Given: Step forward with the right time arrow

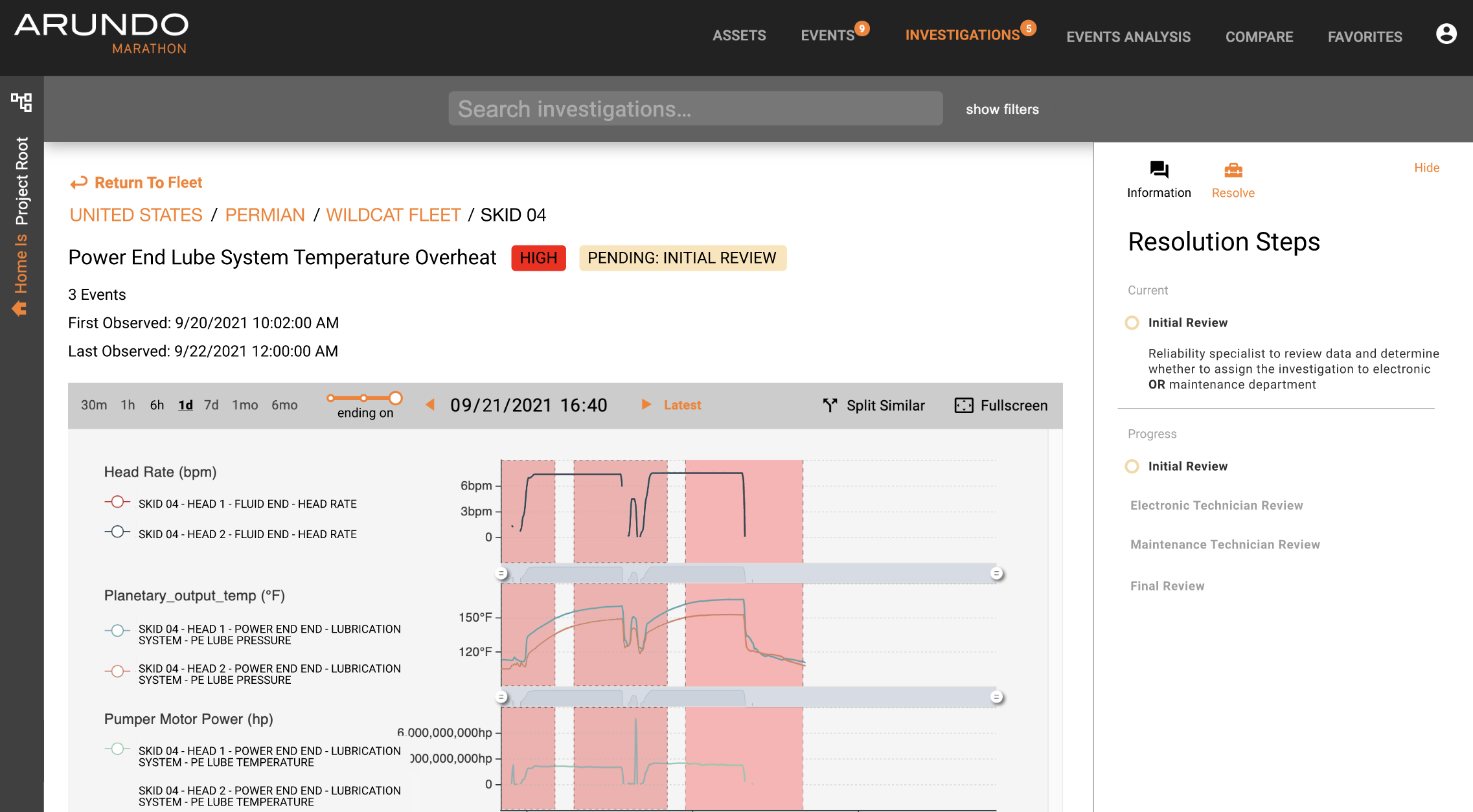Looking at the screenshot, I should click(x=646, y=405).
